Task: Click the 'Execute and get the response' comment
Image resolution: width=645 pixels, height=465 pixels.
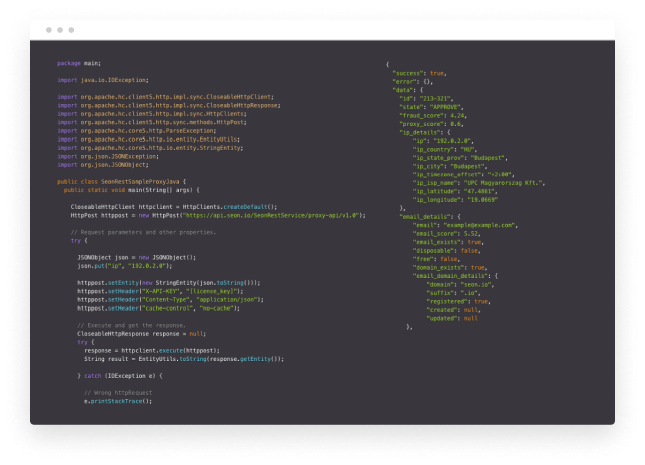Action: coord(131,326)
